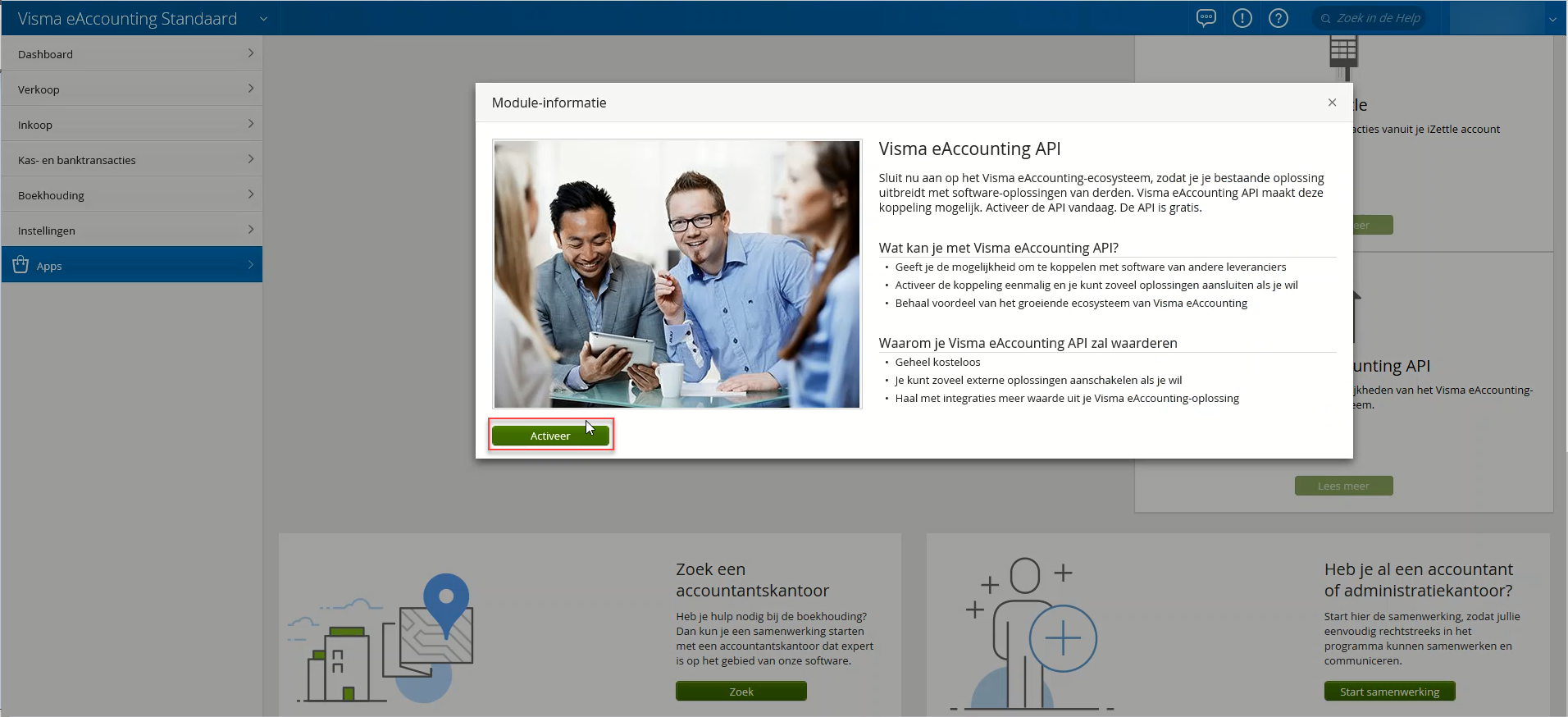Open Visma eAccounting Standaard product dropdown
This screenshot has height=717, width=1568.
[263, 19]
